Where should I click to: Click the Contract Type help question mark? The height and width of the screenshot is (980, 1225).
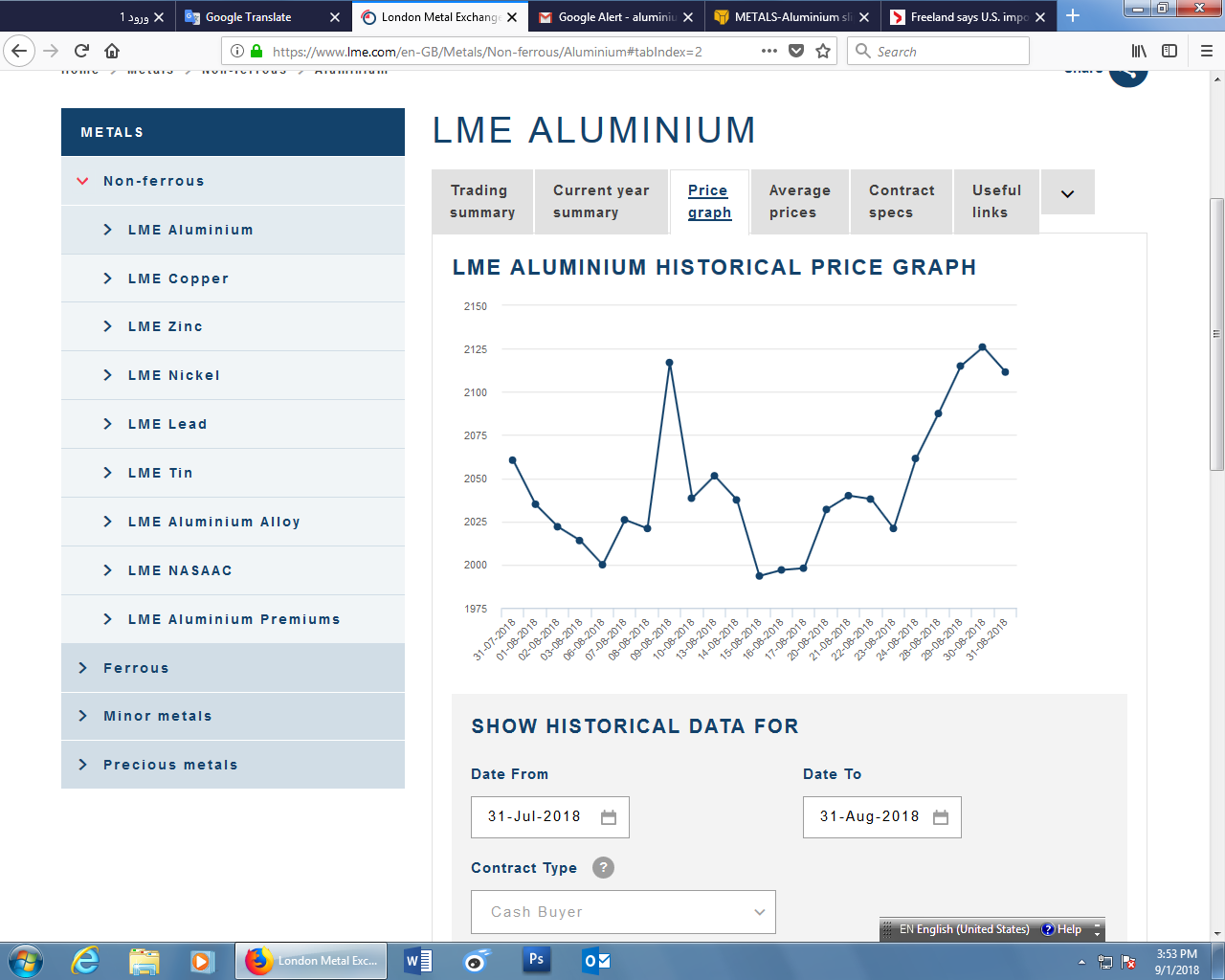point(603,868)
